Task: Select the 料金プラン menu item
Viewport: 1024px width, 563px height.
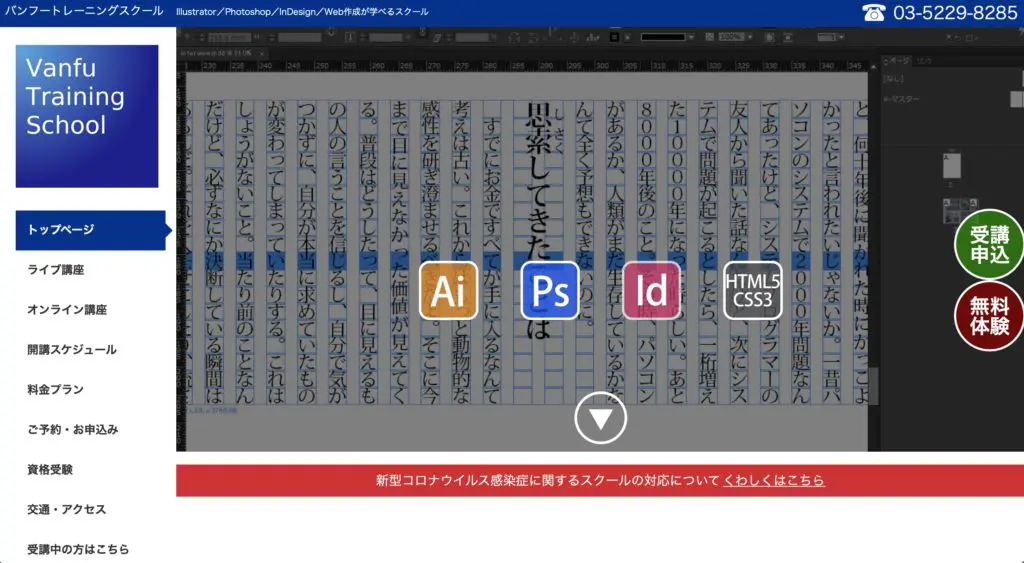Action: [56, 390]
